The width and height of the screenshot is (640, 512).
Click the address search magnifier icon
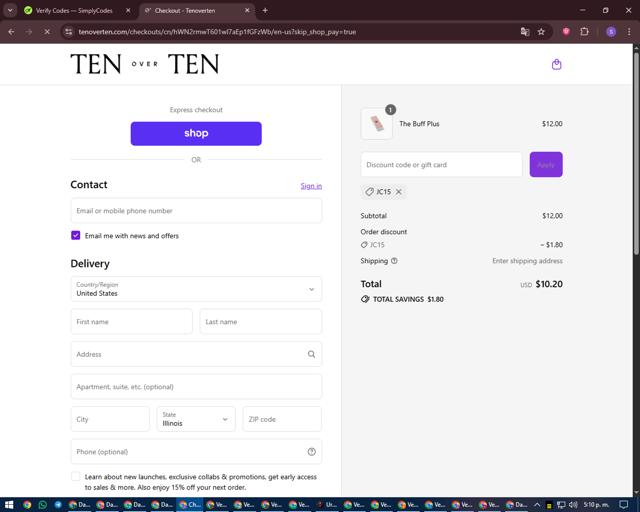tap(311, 354)
